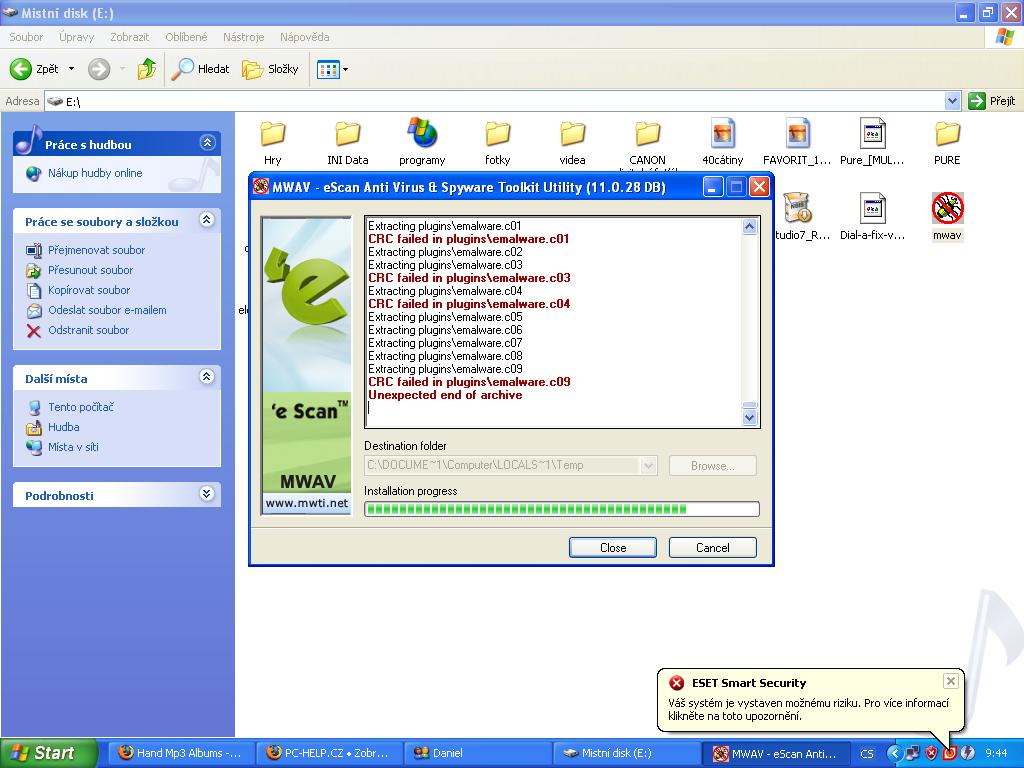Dismiss the ESET Smart Security balloon
The height and width of the screenshot is (768, 1024).
pos(951,681)
